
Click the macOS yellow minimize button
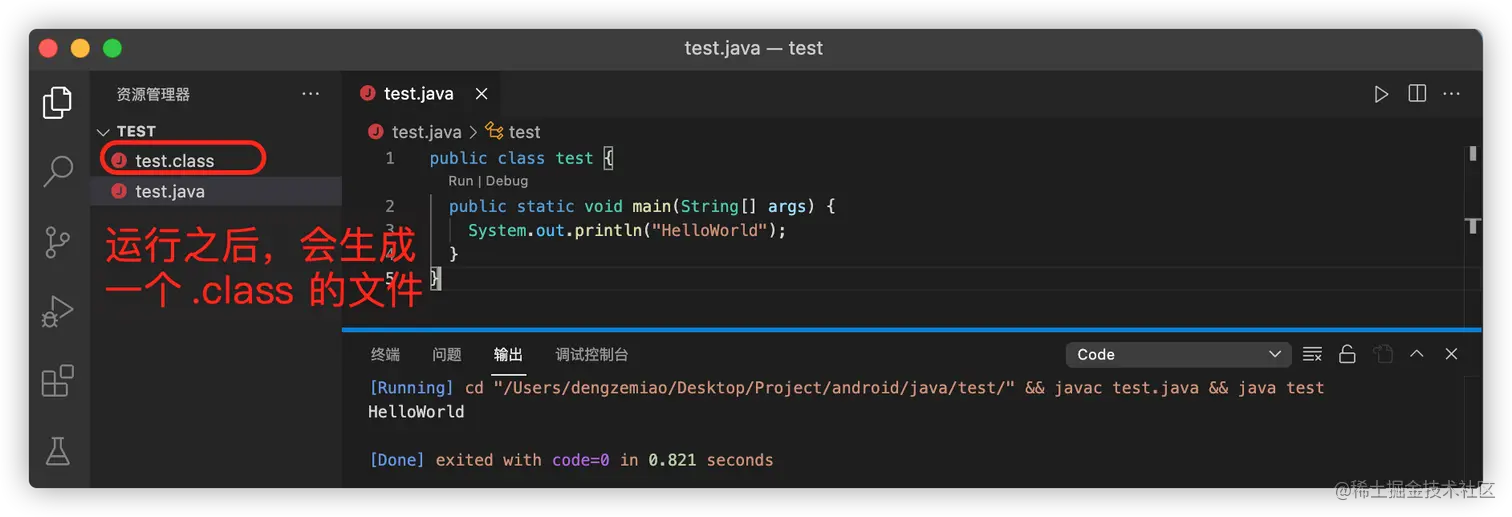click(80, 48)
